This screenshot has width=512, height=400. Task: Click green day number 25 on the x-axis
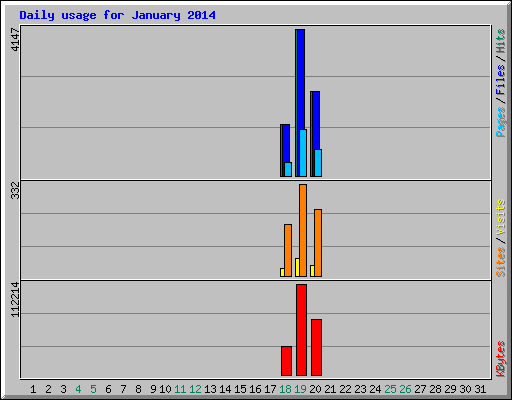point(390,389)
